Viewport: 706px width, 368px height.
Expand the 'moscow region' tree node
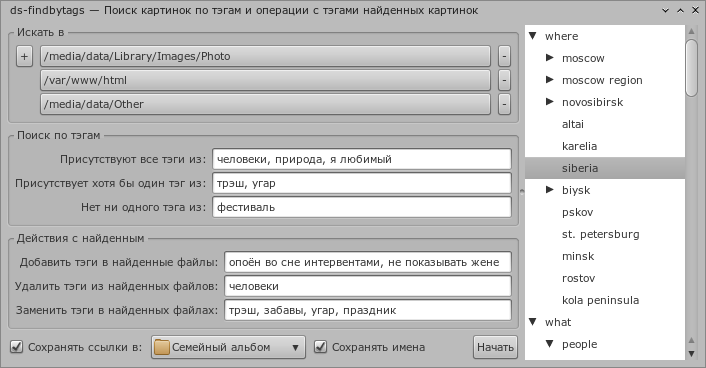[550, 80]
